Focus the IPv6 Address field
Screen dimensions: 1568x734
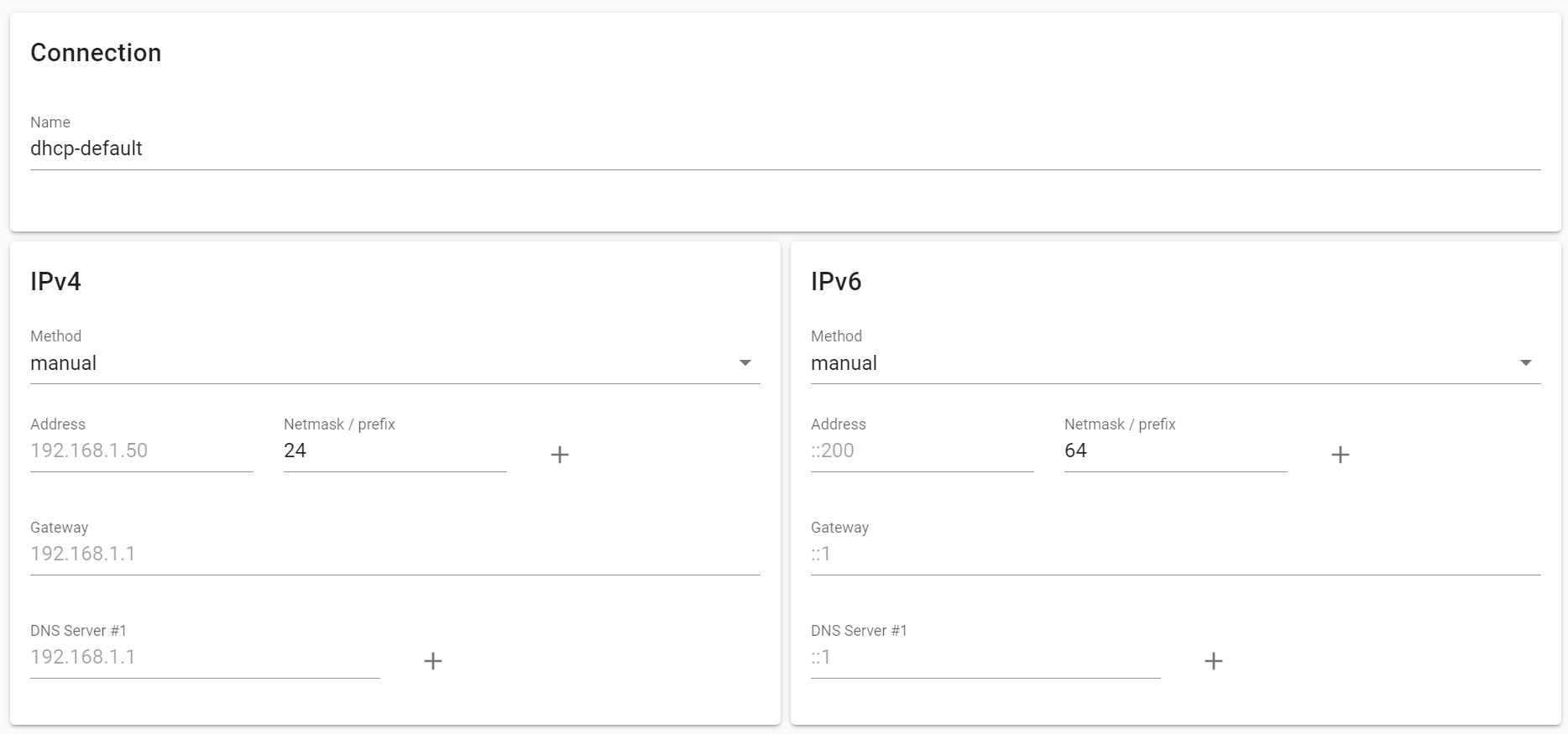pos(922,450)
